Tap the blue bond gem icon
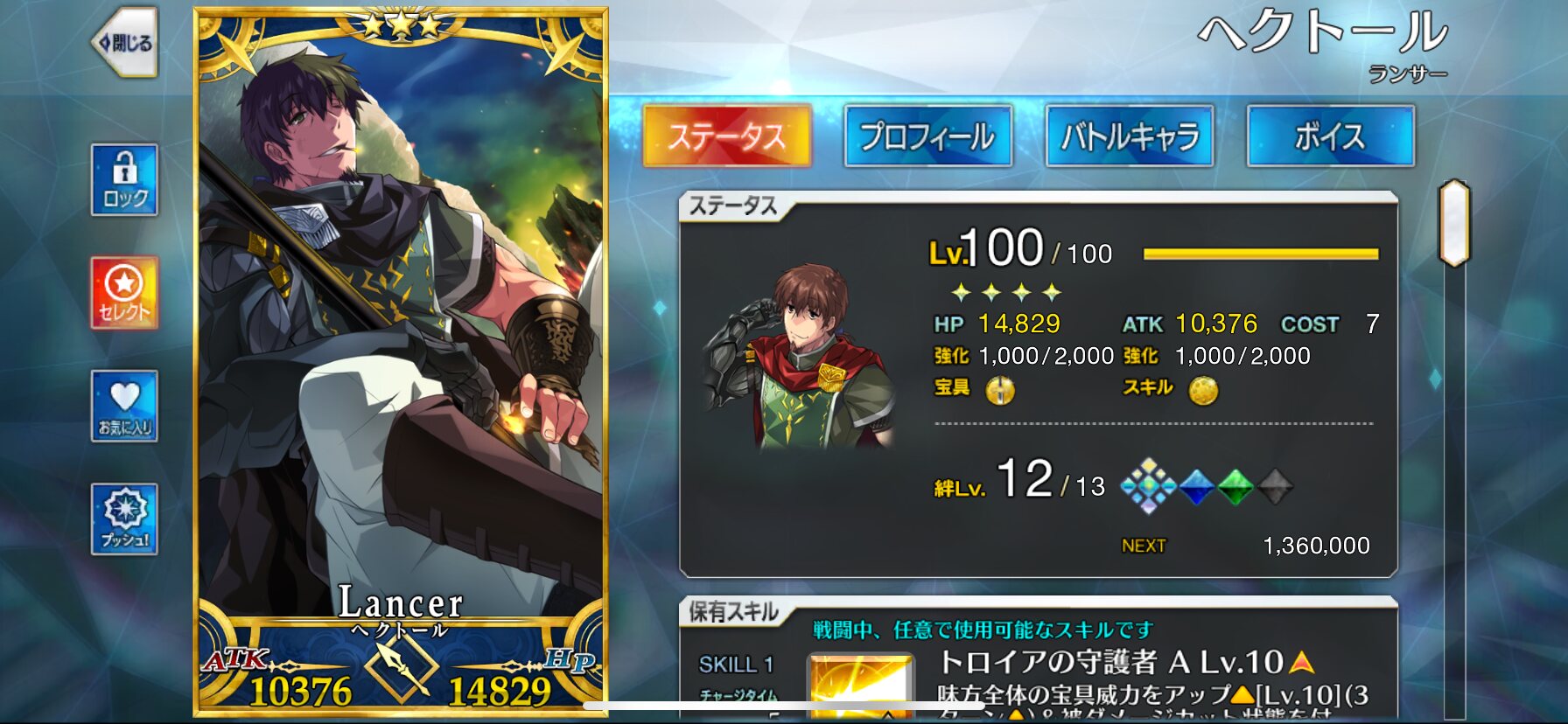The height and width of the screenshot is (724, 1568). pos(1195,487)
